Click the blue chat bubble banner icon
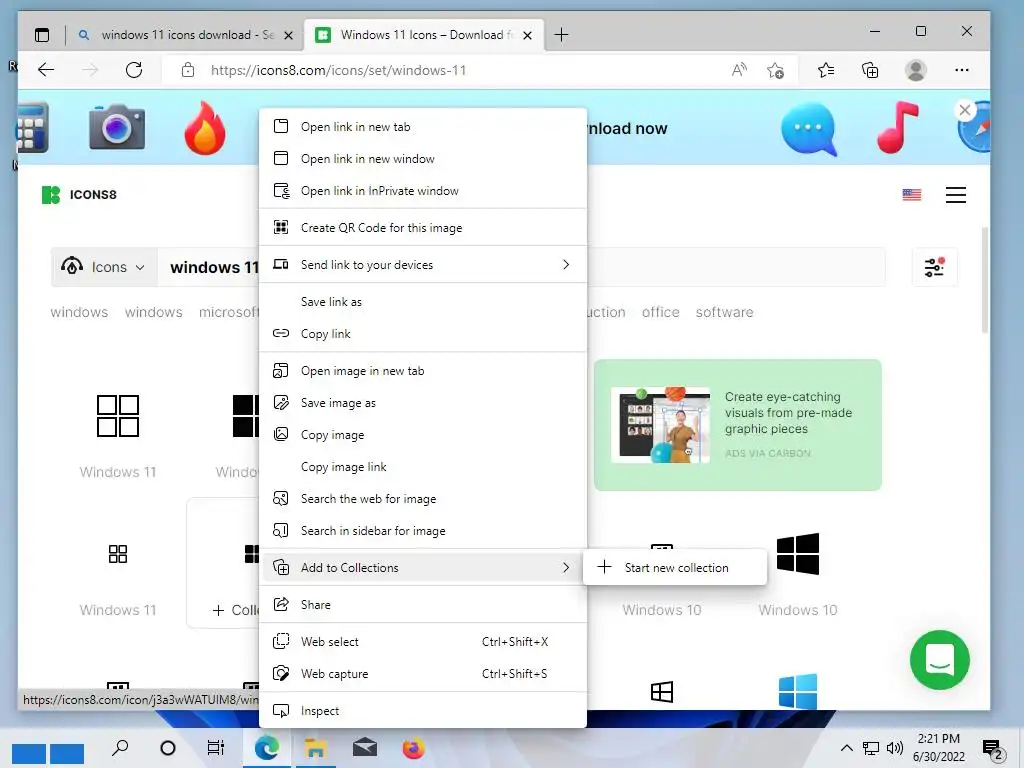Screen dimensions: 1024x768 click(808, 130)
